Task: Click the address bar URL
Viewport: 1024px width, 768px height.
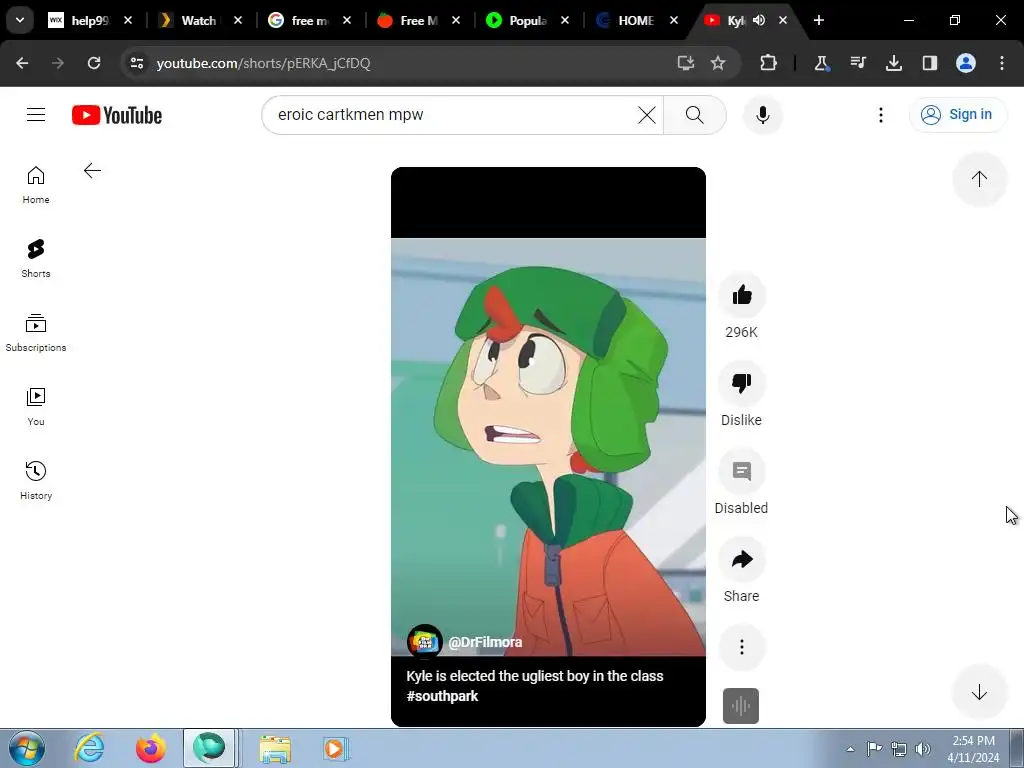Action: (263, 63)
